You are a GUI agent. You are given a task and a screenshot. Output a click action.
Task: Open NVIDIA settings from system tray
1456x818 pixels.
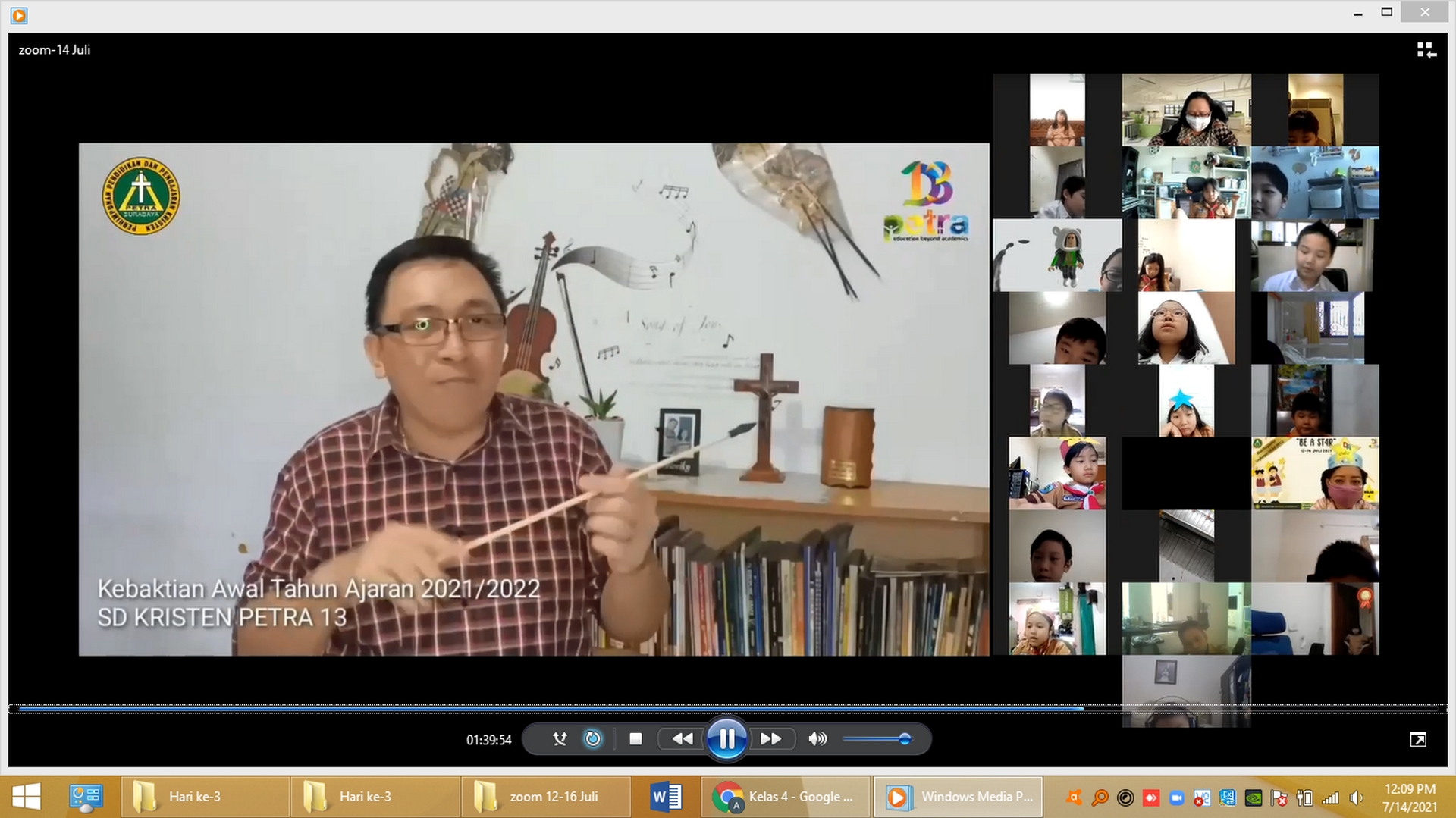pyautogui.click(x=1254, y=798)
